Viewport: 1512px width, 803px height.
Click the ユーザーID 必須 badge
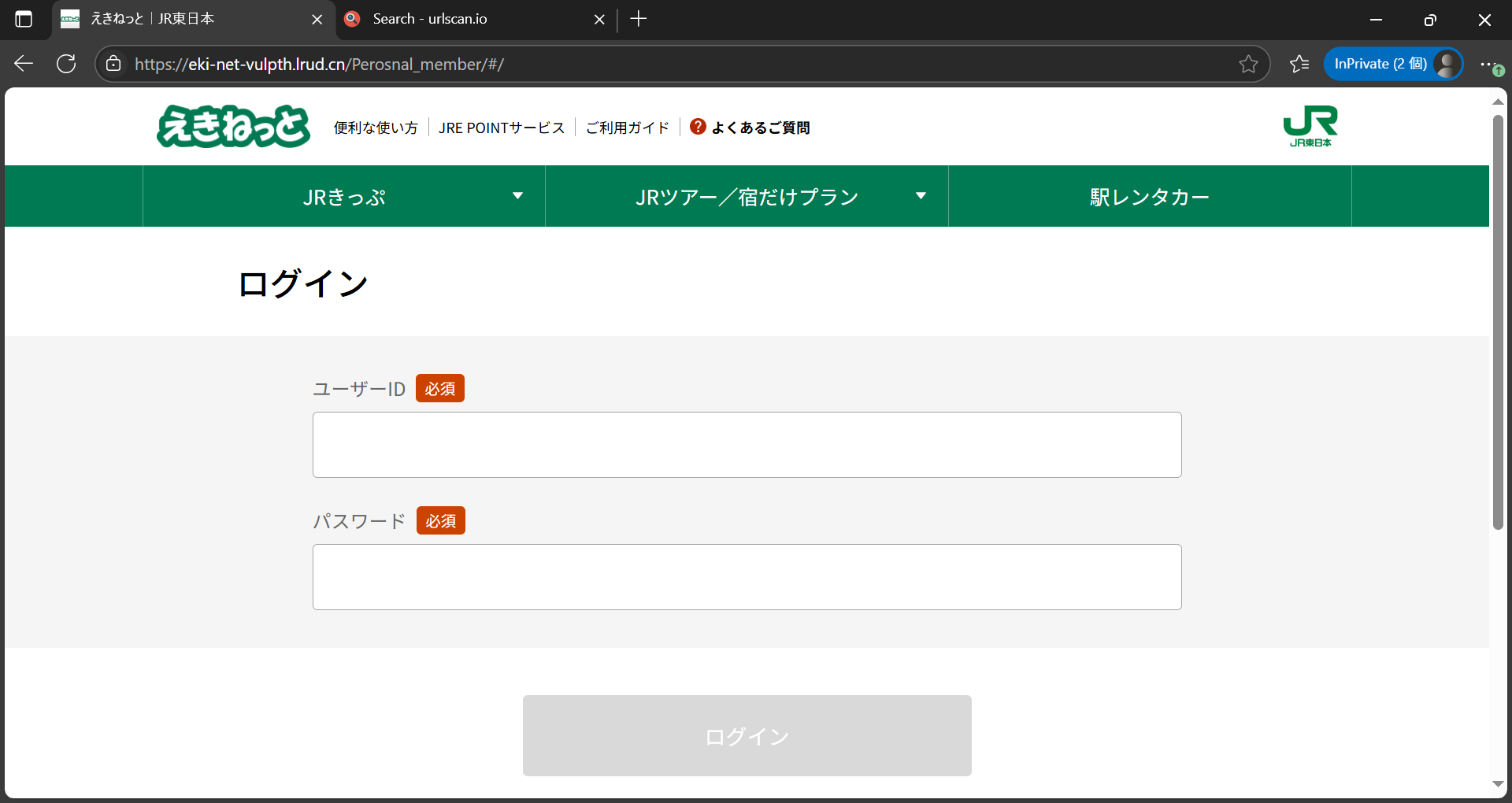440,388
